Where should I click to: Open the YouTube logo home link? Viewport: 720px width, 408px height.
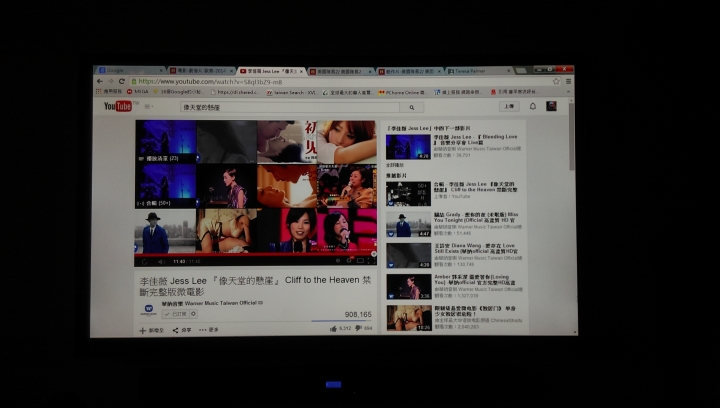pos(118,106)
